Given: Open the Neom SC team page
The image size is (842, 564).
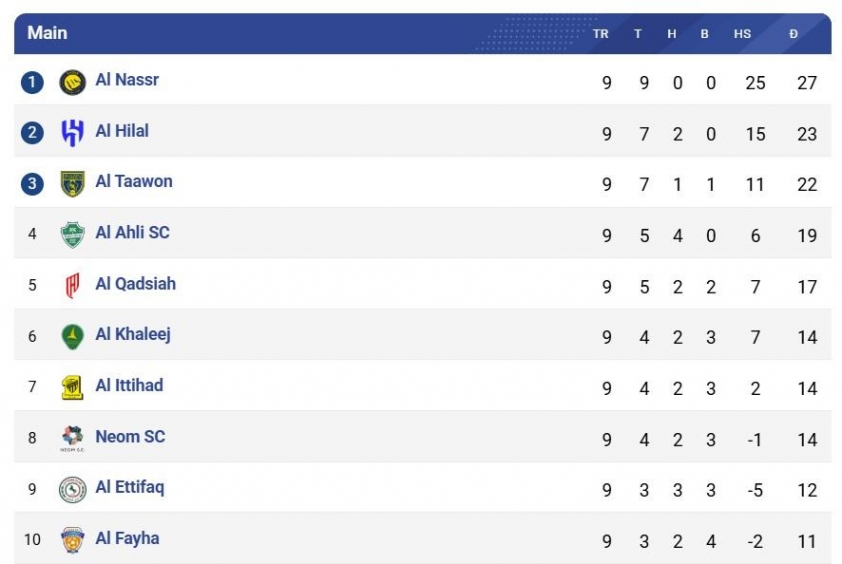Looking at the screenshot, I should point(130,437).
